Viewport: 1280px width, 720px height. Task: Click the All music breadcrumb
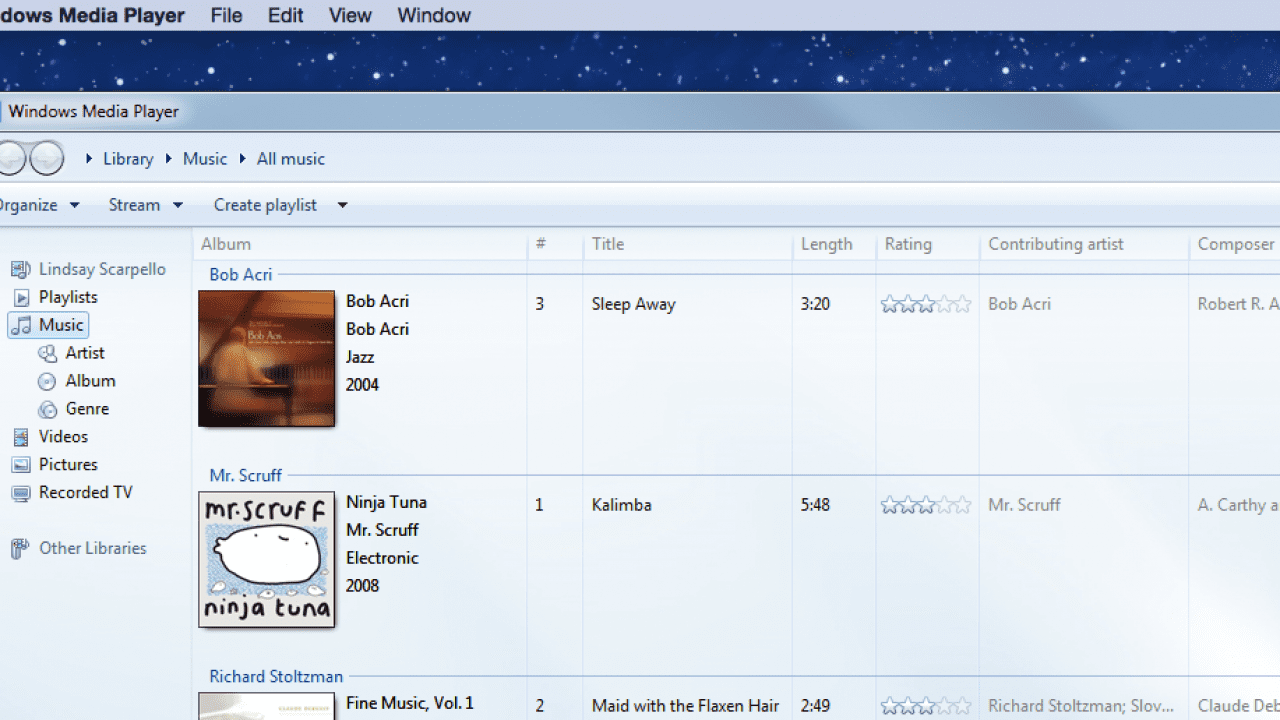pyautogui.click(x=291, y=159)
